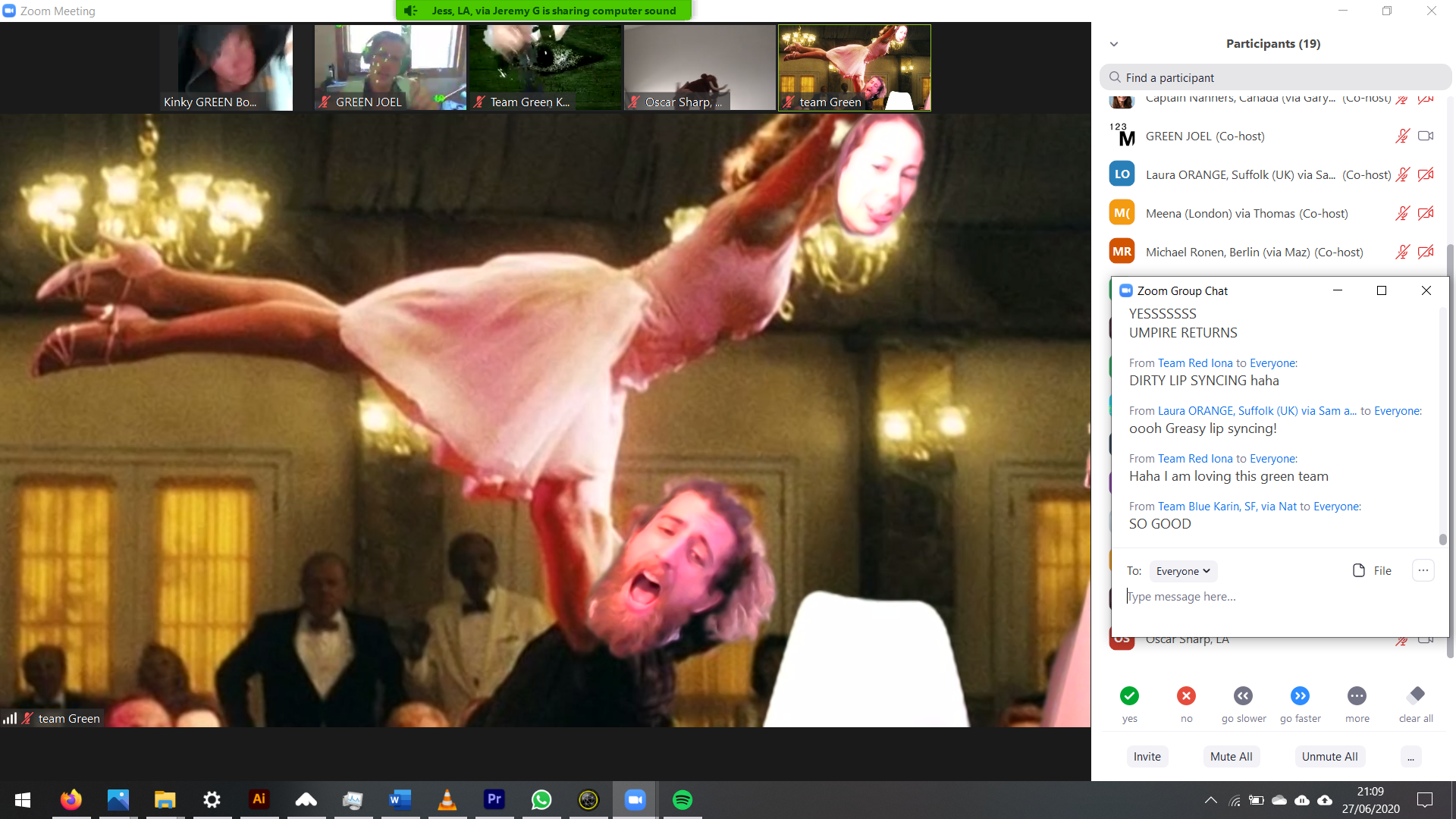
Task: Open the chat options three-dot button
Action: pyautogui.click(x=1423, y=570)
